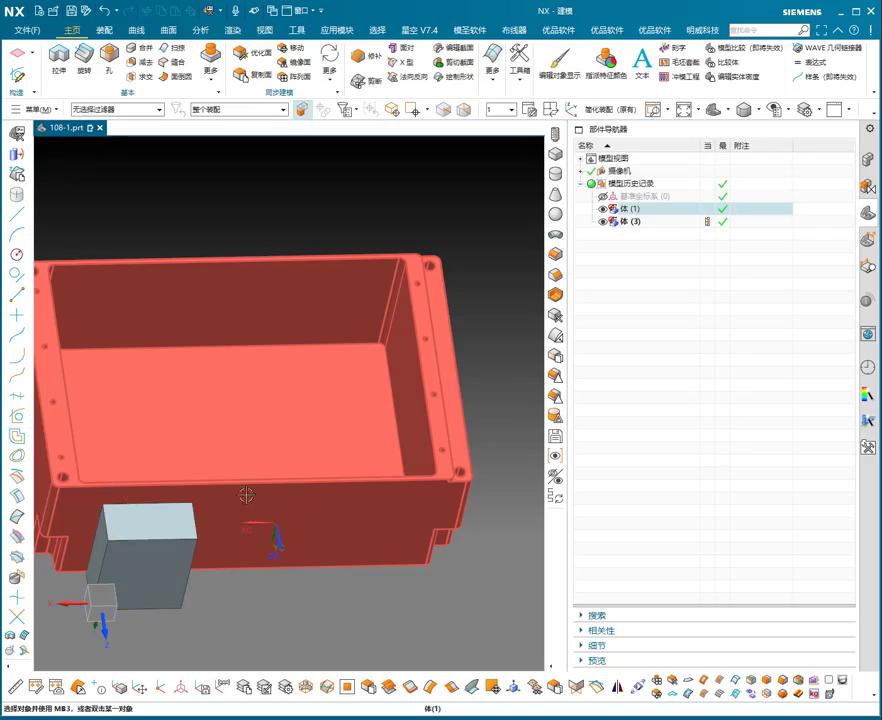Open the 文本 (Text) tool
This screenshot has width=882, height=720.
pyautogui.click(x=642, y=59)
